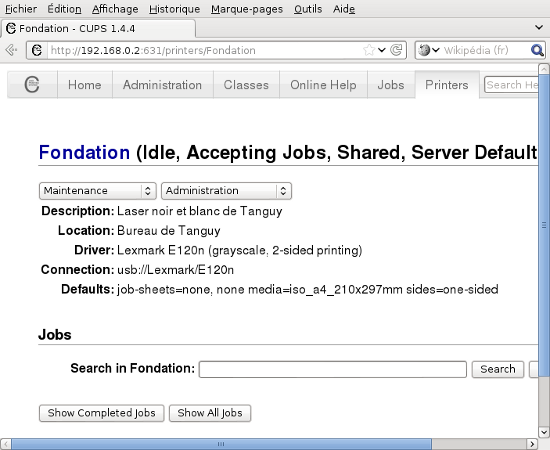Open the Affichage menu
Viewport: 550px width, 450px height.
click(x=115, y=9)
